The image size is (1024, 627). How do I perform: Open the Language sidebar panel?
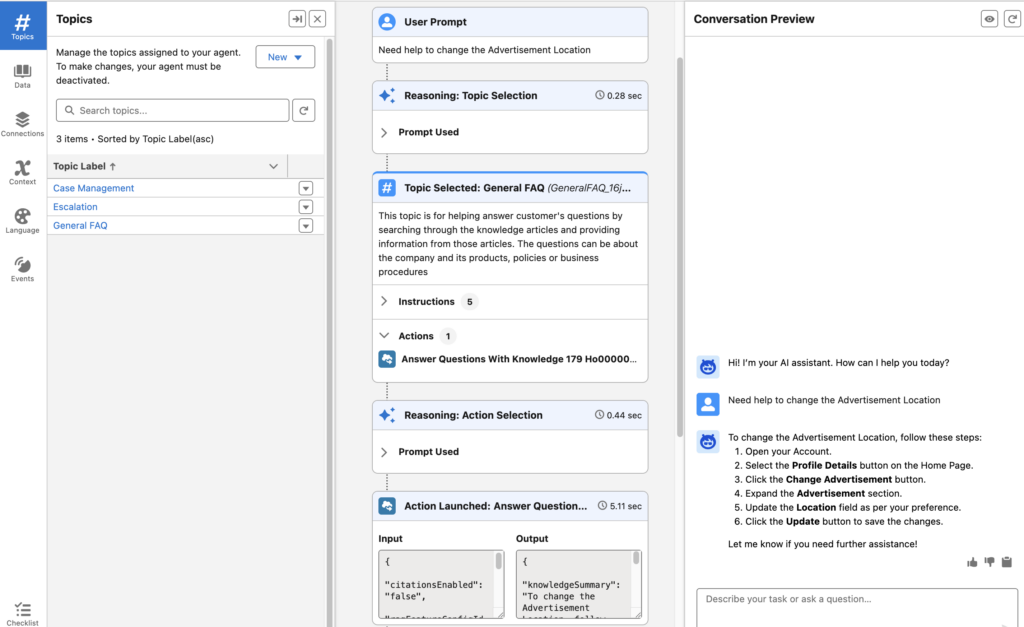pyautogui.click(x=22, y=220)
